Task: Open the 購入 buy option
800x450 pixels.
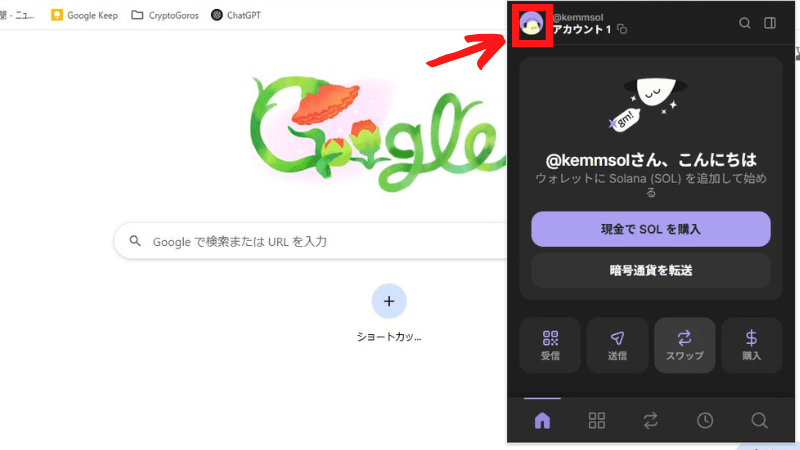Action: click(752, 345)
